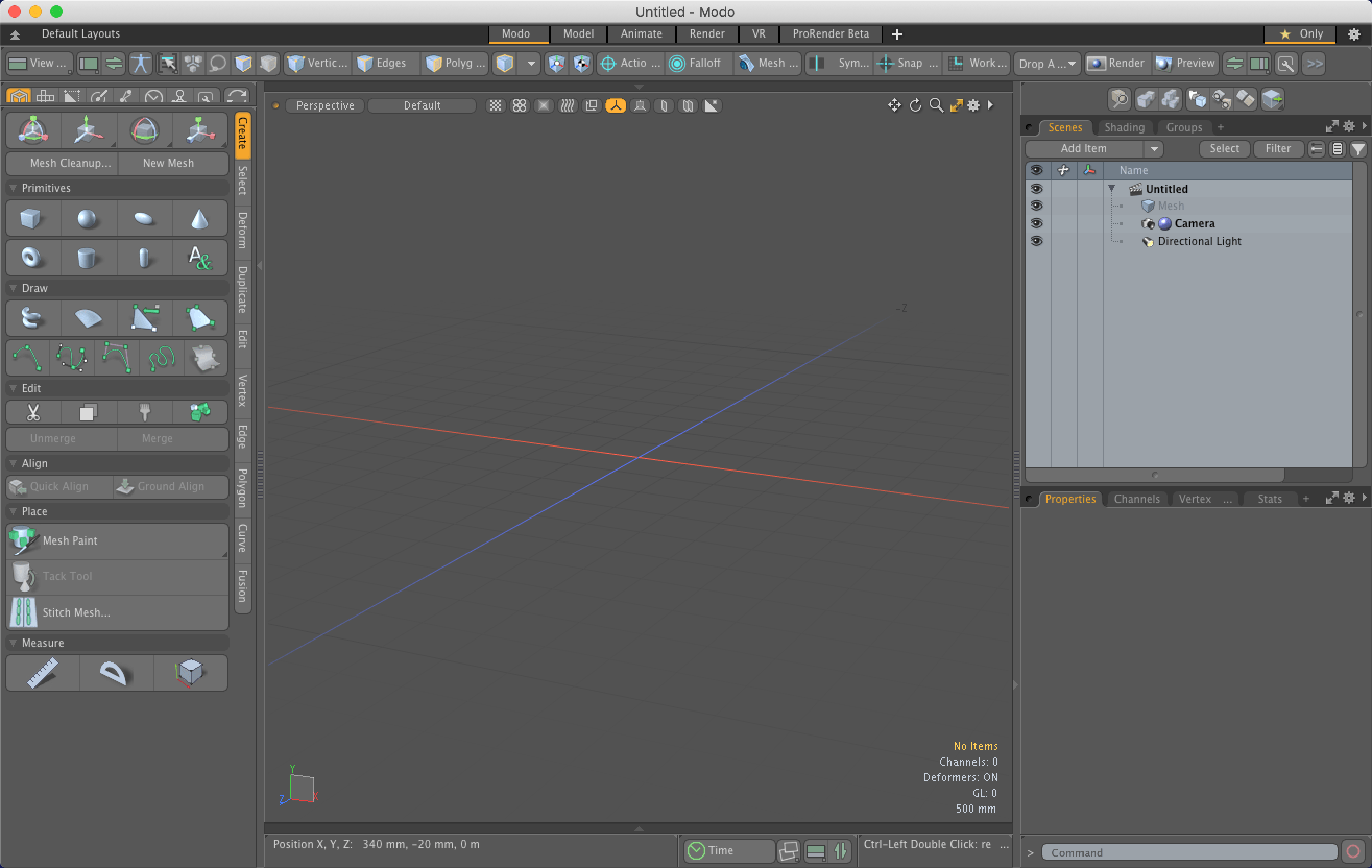This screenshot has height=868, width=1372.
Task: Choose the Cone primitive icon
Action: tap(199, 219)
